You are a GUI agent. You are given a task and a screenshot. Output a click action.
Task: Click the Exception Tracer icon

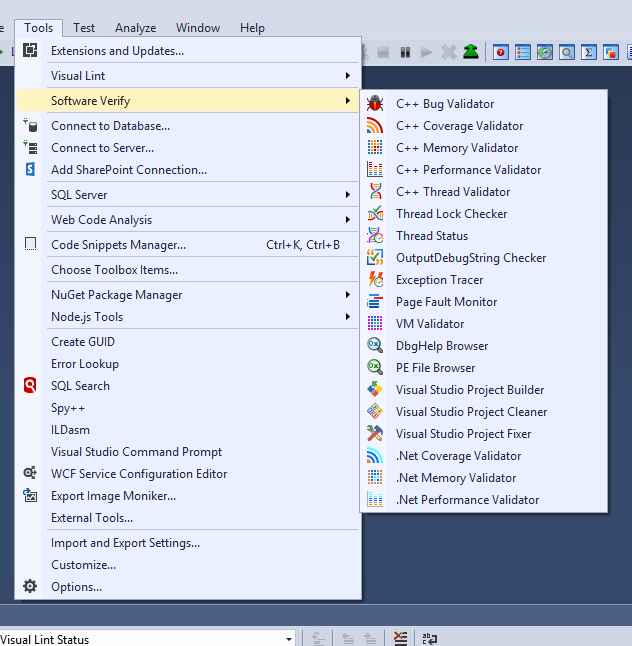point(375,280)
